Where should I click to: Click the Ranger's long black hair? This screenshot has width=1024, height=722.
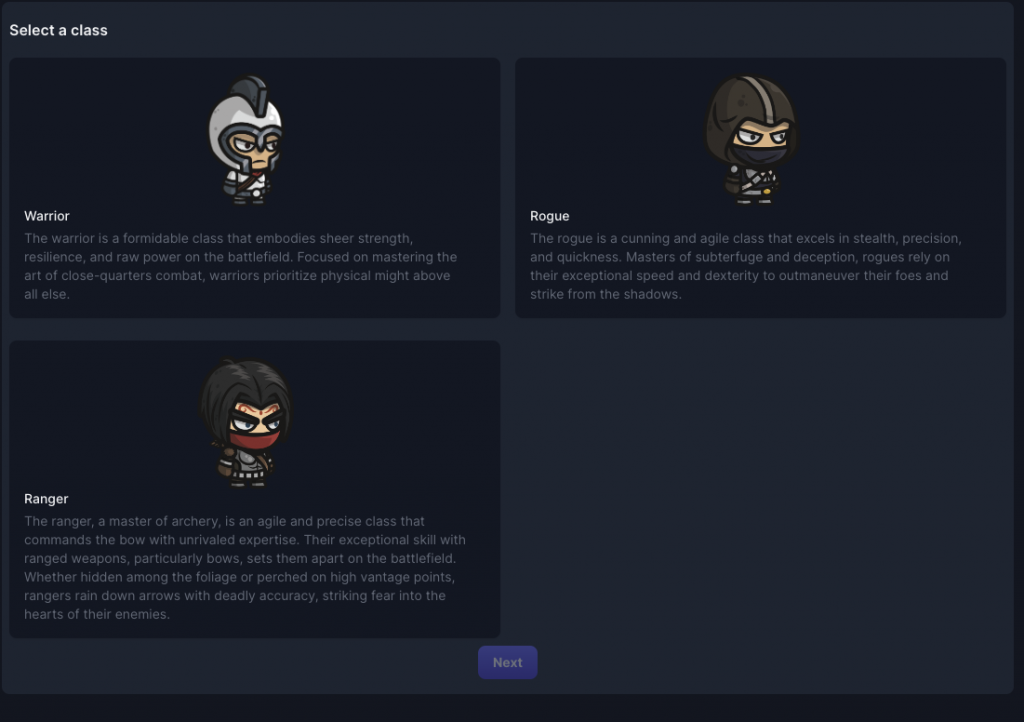244,392
